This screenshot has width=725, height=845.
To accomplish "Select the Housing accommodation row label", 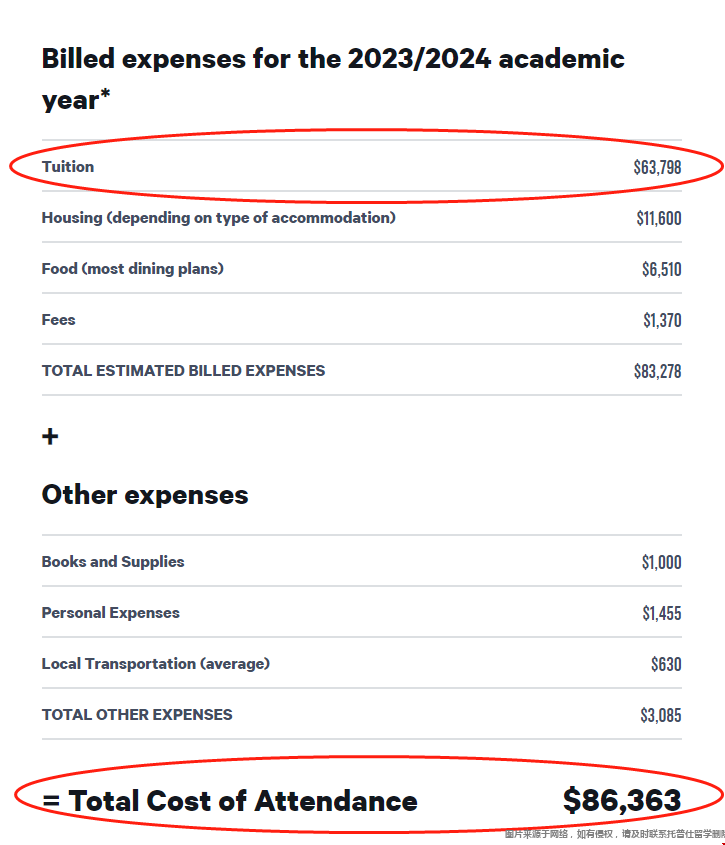I will (x=218, y=218).
